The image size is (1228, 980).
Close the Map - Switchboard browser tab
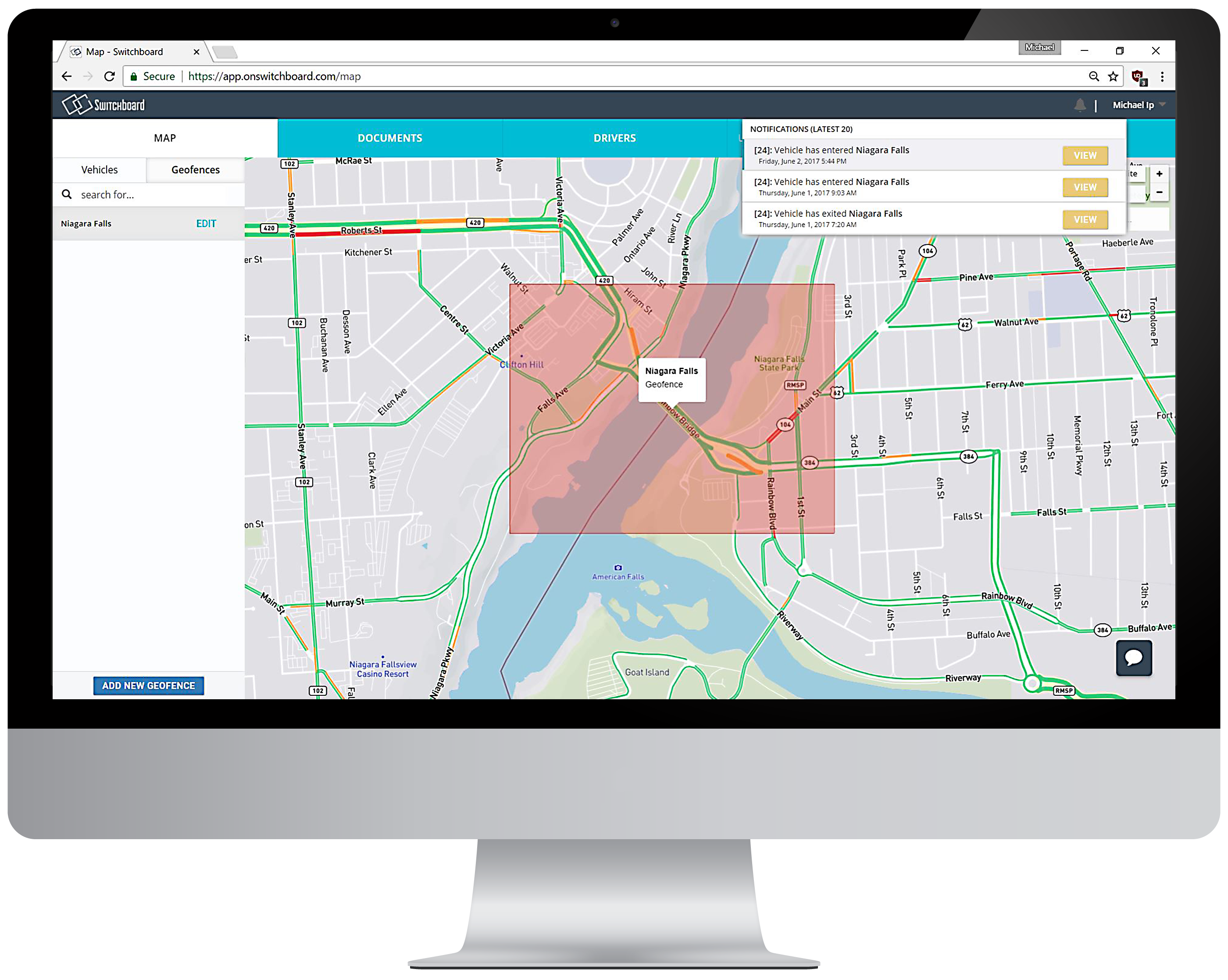pyautogui.click(x=196, y=52)
